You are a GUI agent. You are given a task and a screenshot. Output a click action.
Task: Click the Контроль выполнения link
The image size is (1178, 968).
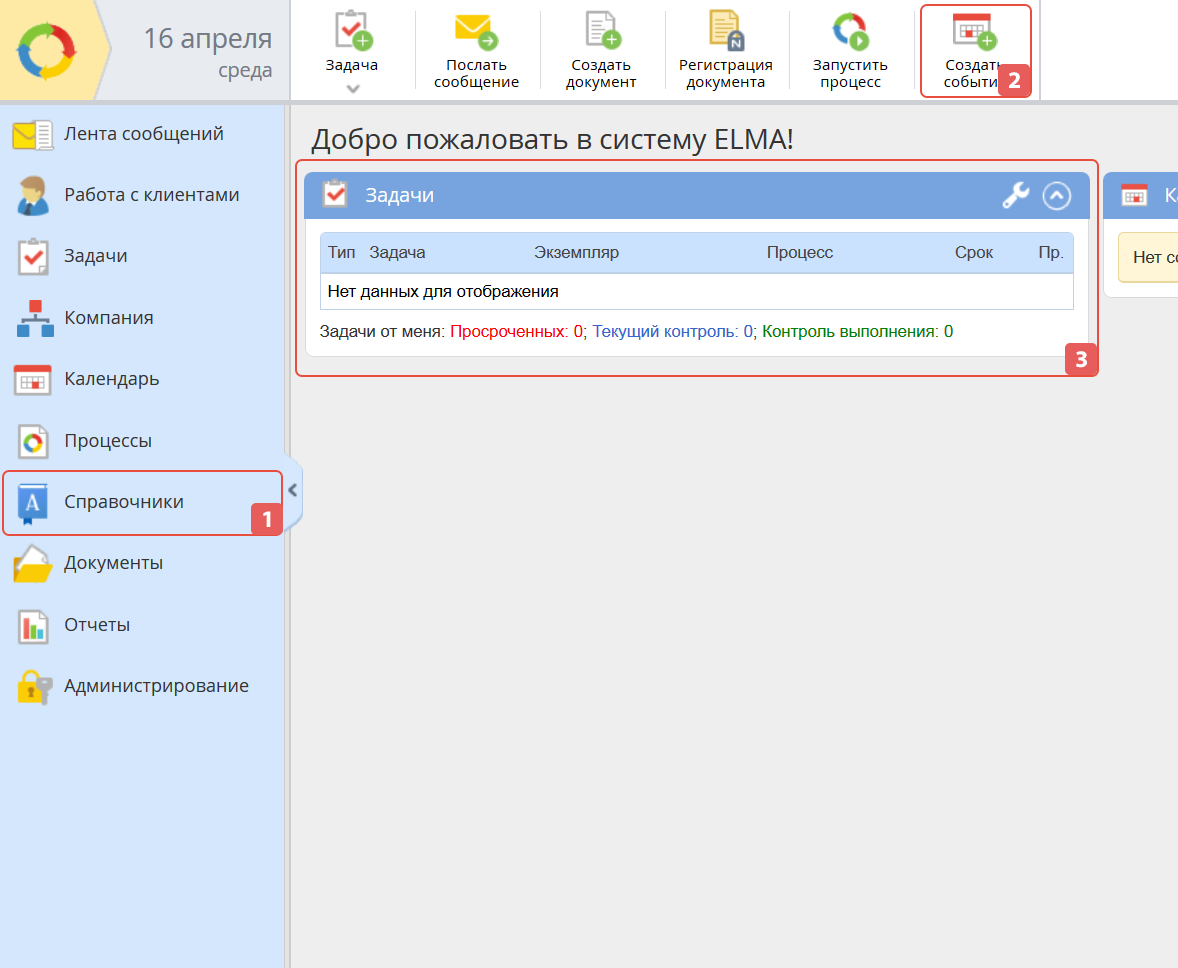tap(856, 331)
